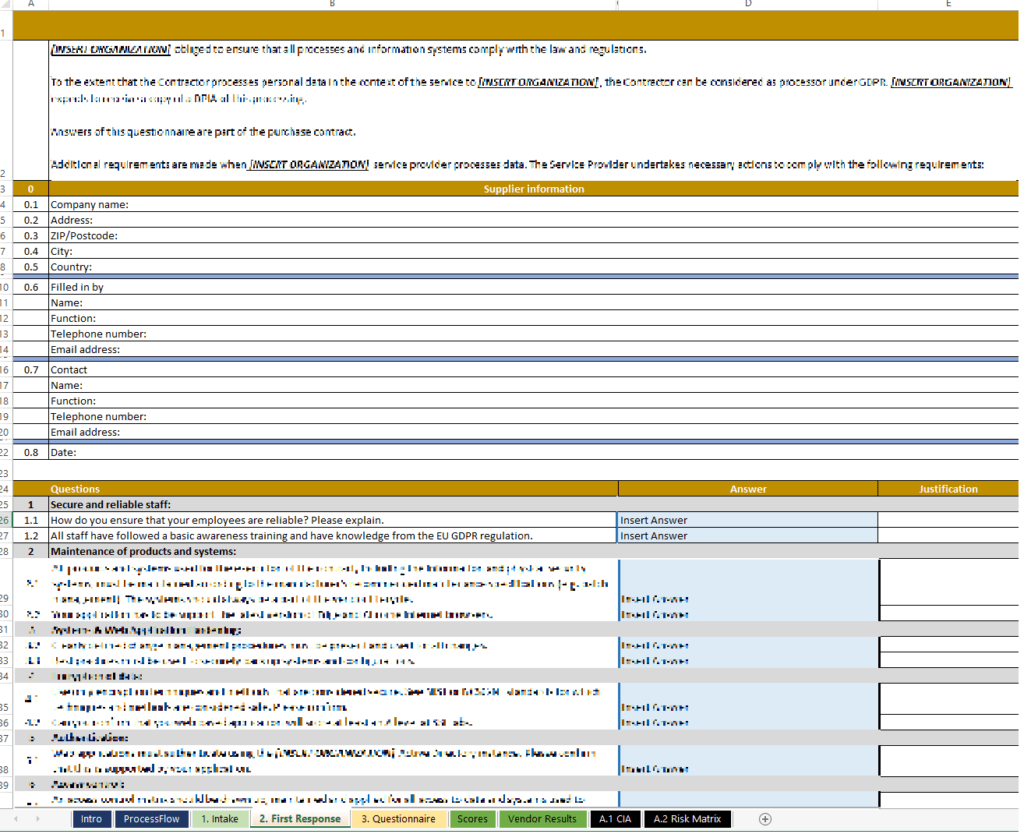Click the cell beside Company name label

747,204
